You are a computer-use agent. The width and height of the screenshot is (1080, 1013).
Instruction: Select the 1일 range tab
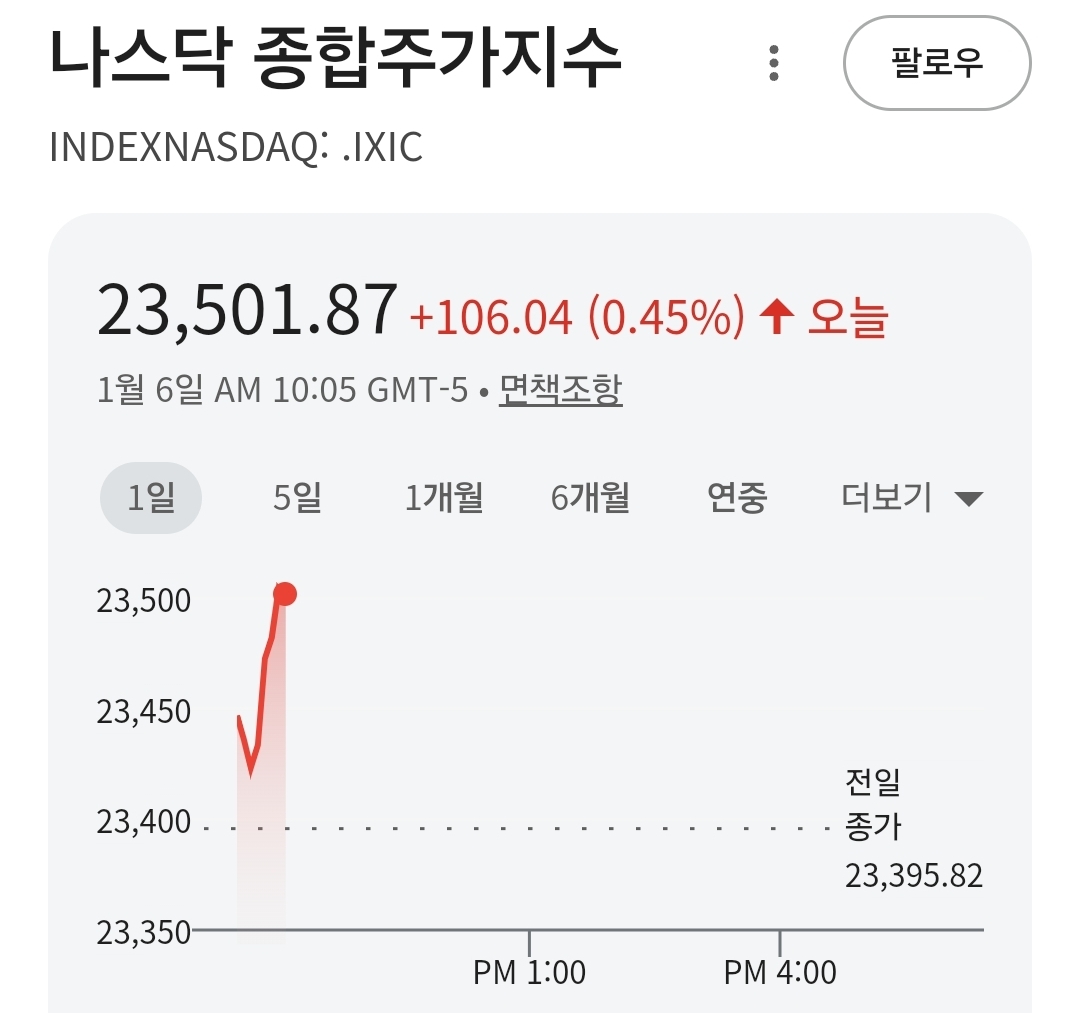tap(151, 497)
